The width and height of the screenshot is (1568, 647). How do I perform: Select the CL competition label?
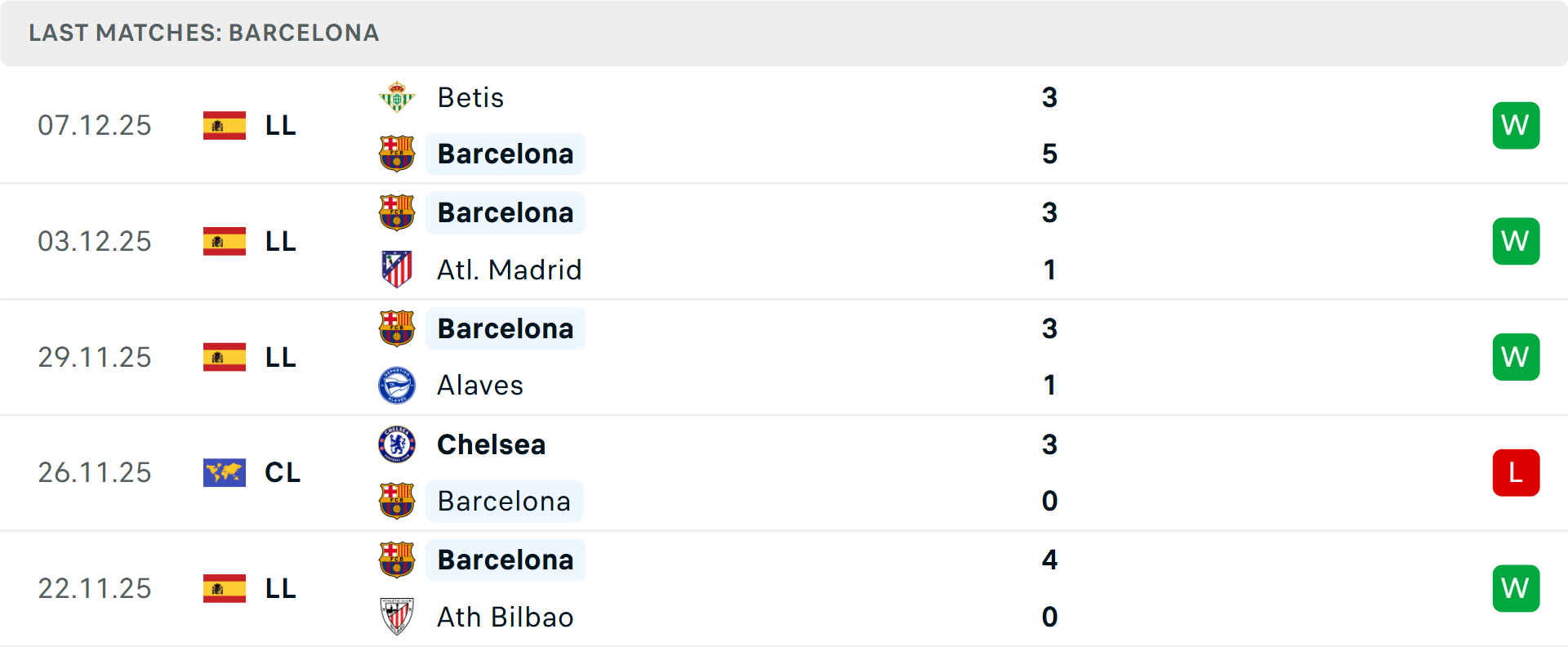(283, 472)
